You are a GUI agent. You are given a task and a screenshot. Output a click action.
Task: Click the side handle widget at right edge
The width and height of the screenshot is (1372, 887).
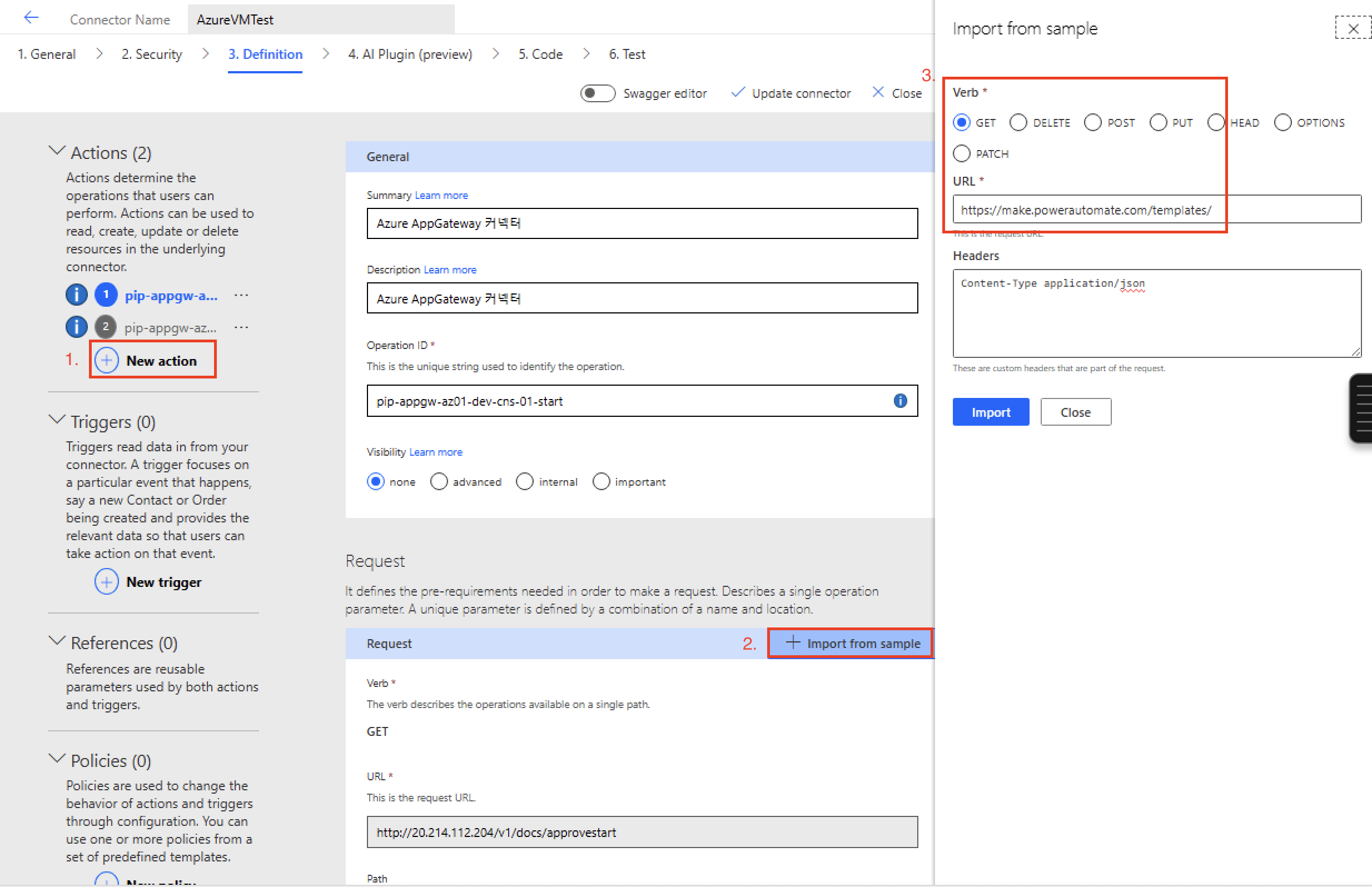1361,408
